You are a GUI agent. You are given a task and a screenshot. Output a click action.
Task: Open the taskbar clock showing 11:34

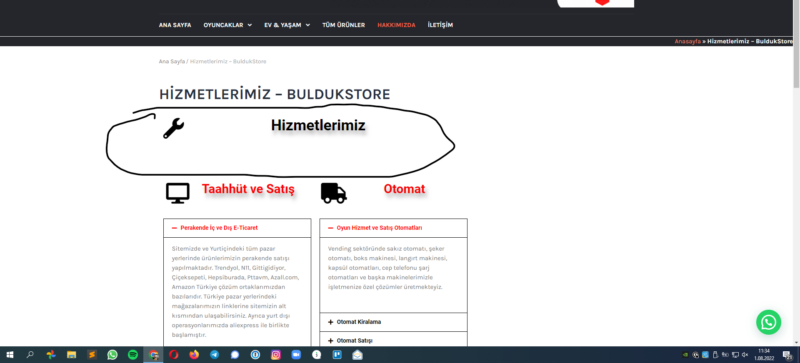(764, 354)
